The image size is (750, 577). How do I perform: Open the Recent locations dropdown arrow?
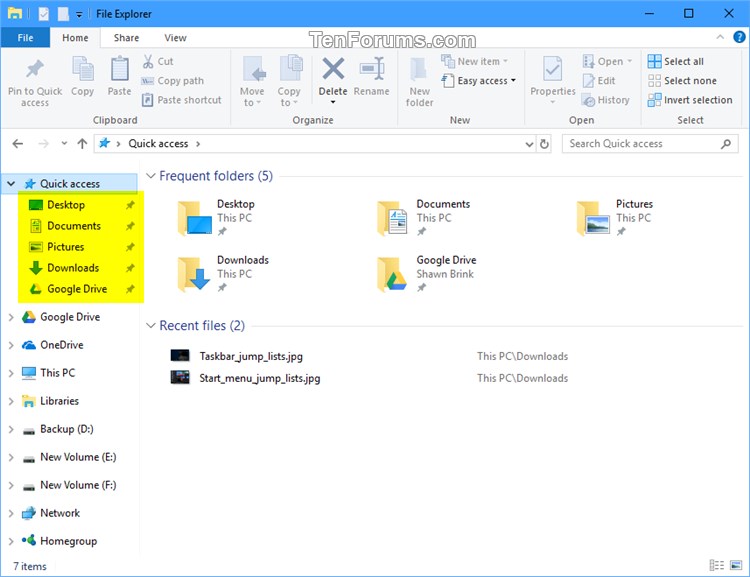point(64,144)
